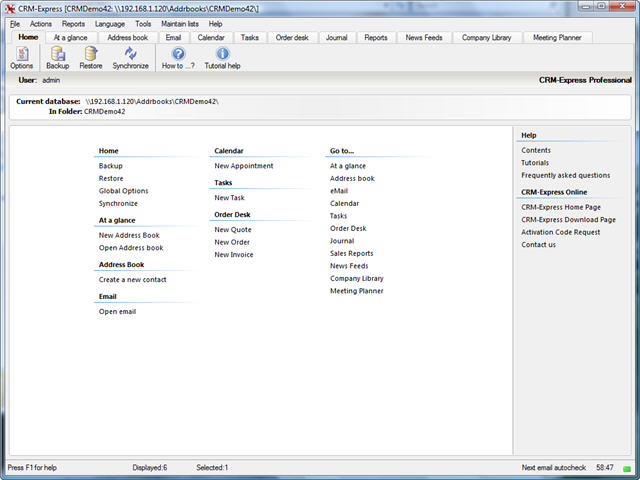640x480 pixels.
Task: Go to Sales Reports link
Action: (351, 254)
